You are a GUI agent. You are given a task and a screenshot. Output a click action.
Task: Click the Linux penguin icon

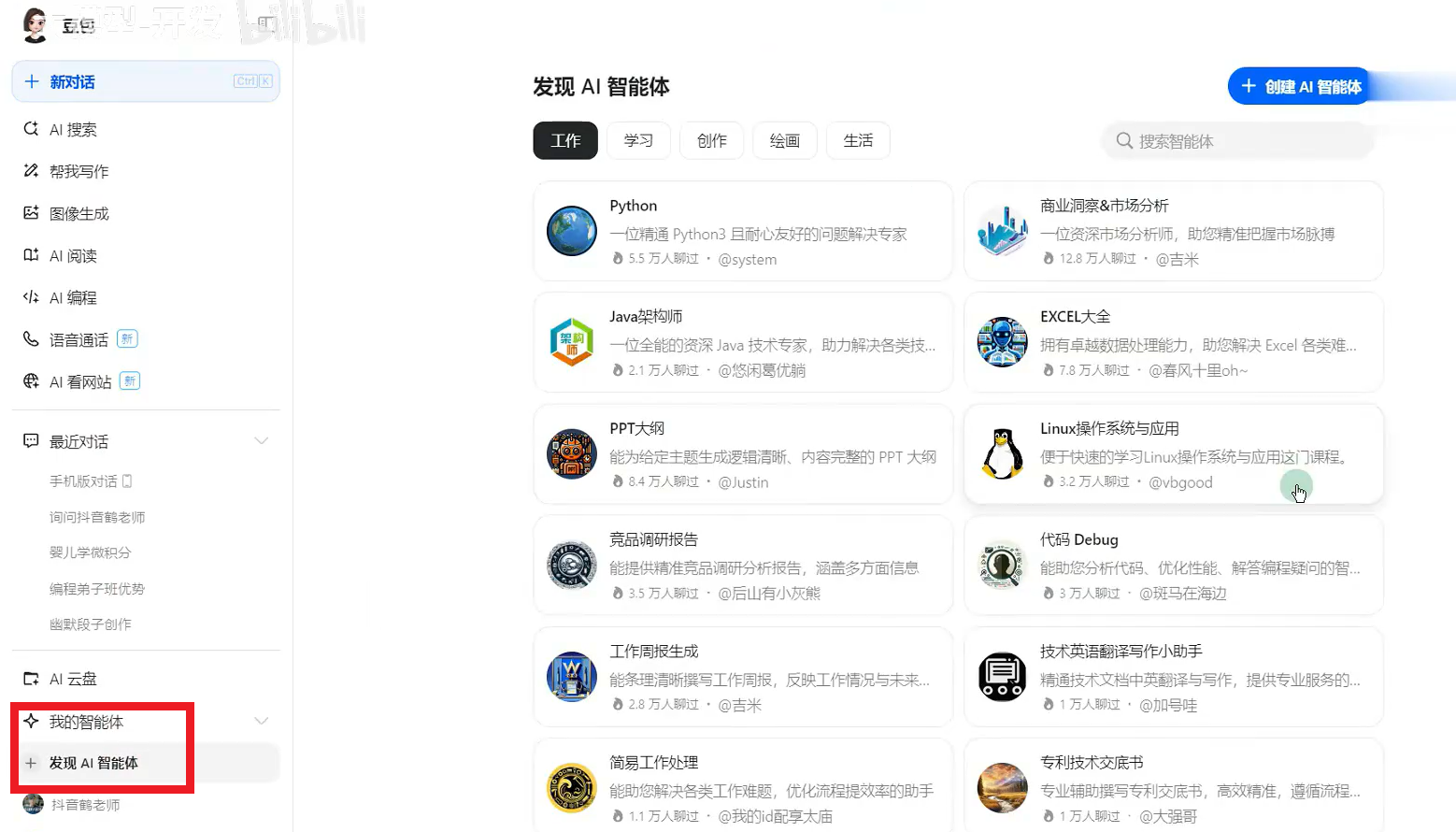[1002, 453]
